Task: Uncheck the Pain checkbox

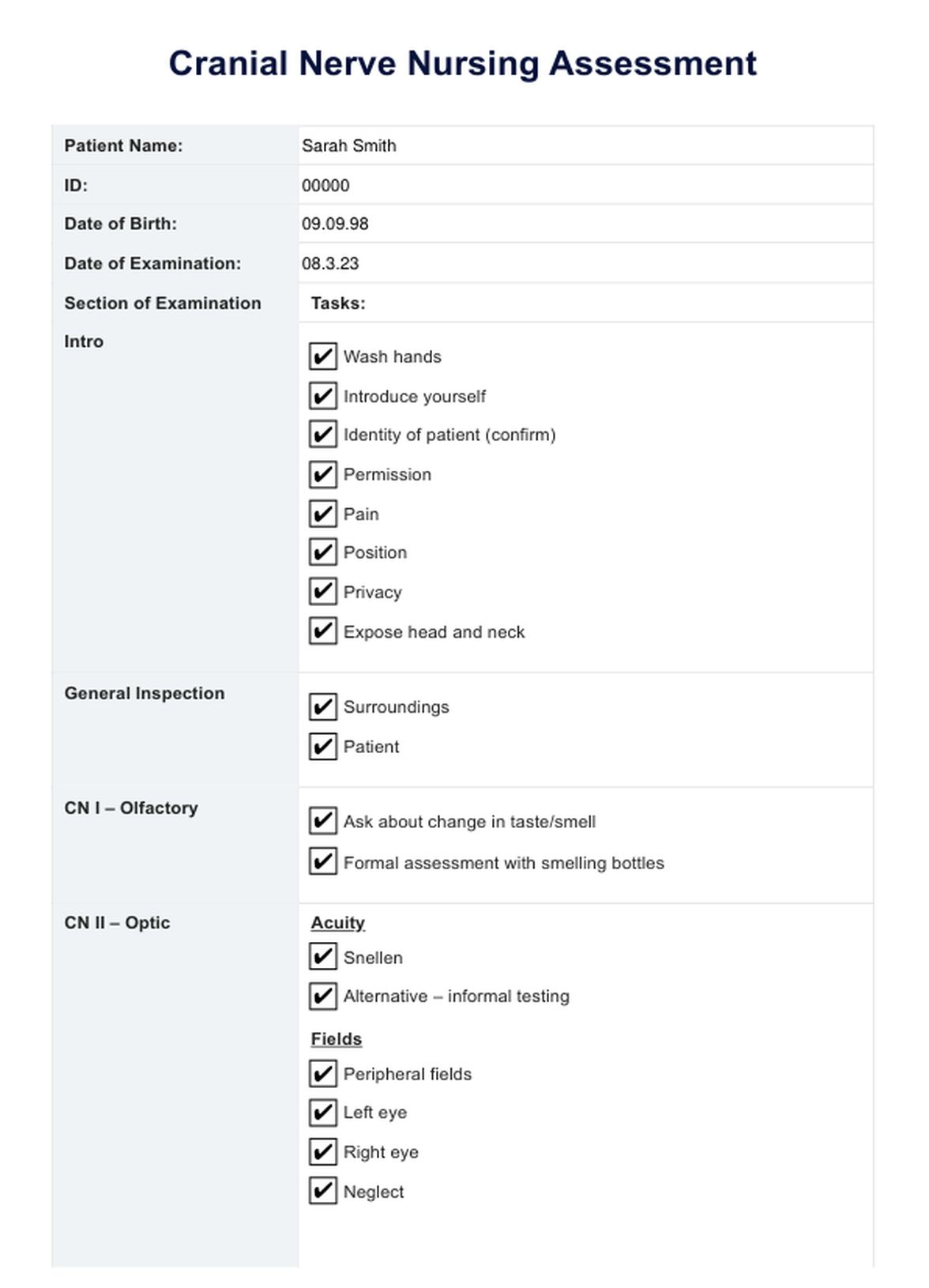Action: pyautogui.click(x=322, y=514)
